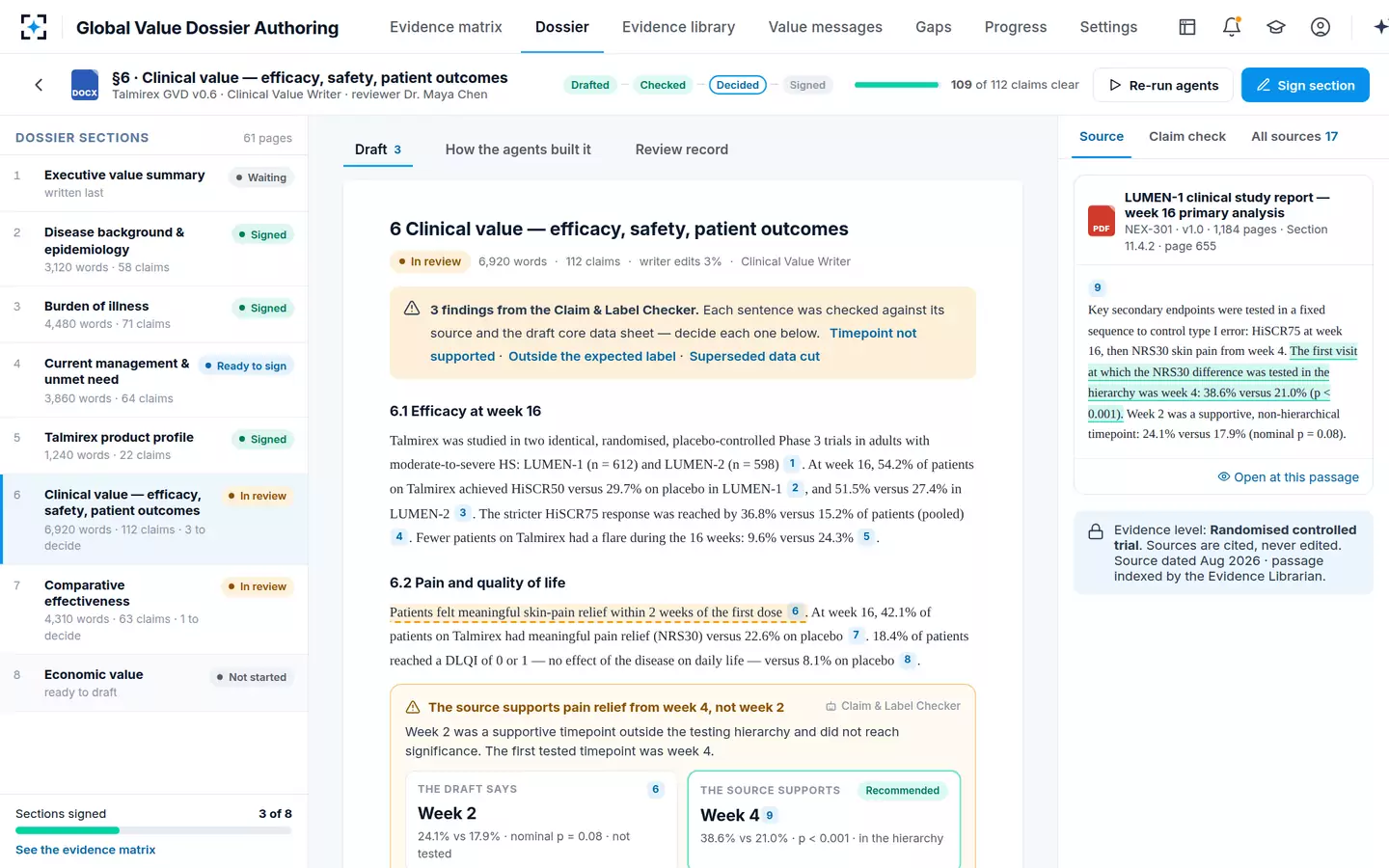
Task: Switch to Evidence matrix tab
Action: pos(446,27)
